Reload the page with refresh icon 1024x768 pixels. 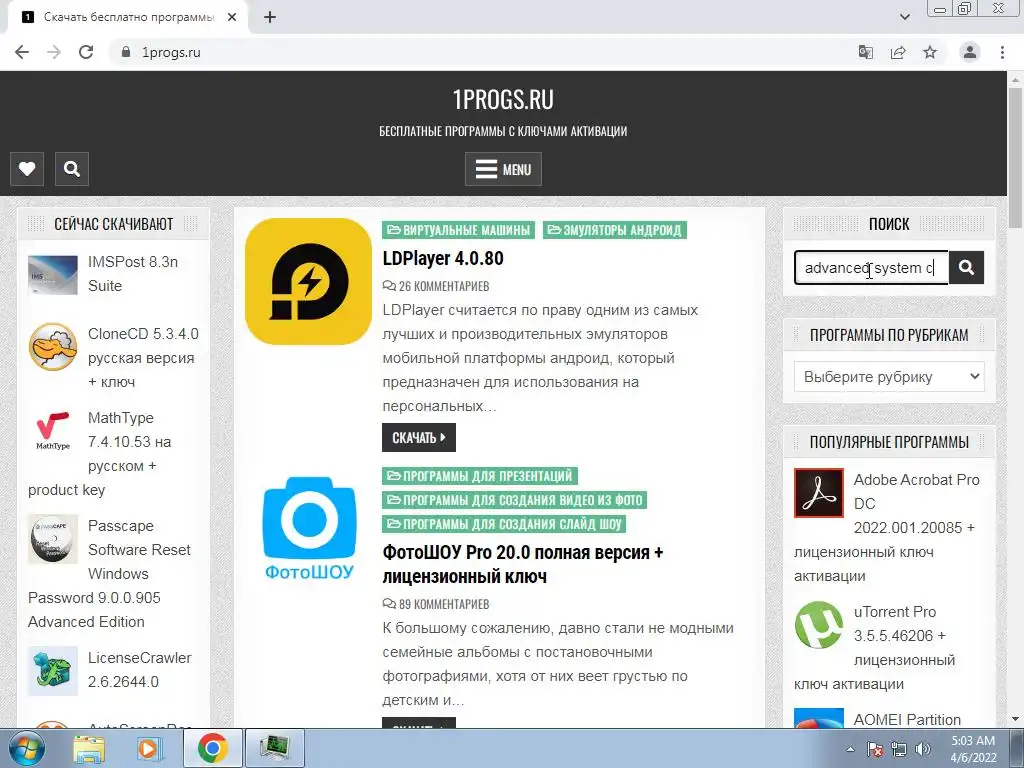[86, 52]
